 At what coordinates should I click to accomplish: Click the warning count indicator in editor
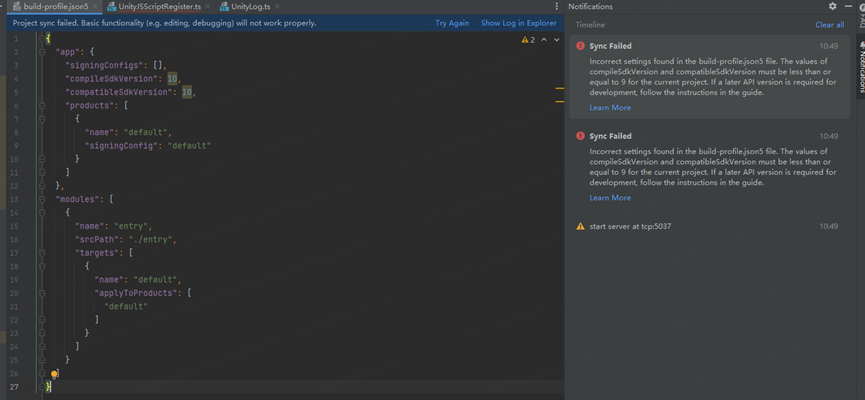click(528, 40)
